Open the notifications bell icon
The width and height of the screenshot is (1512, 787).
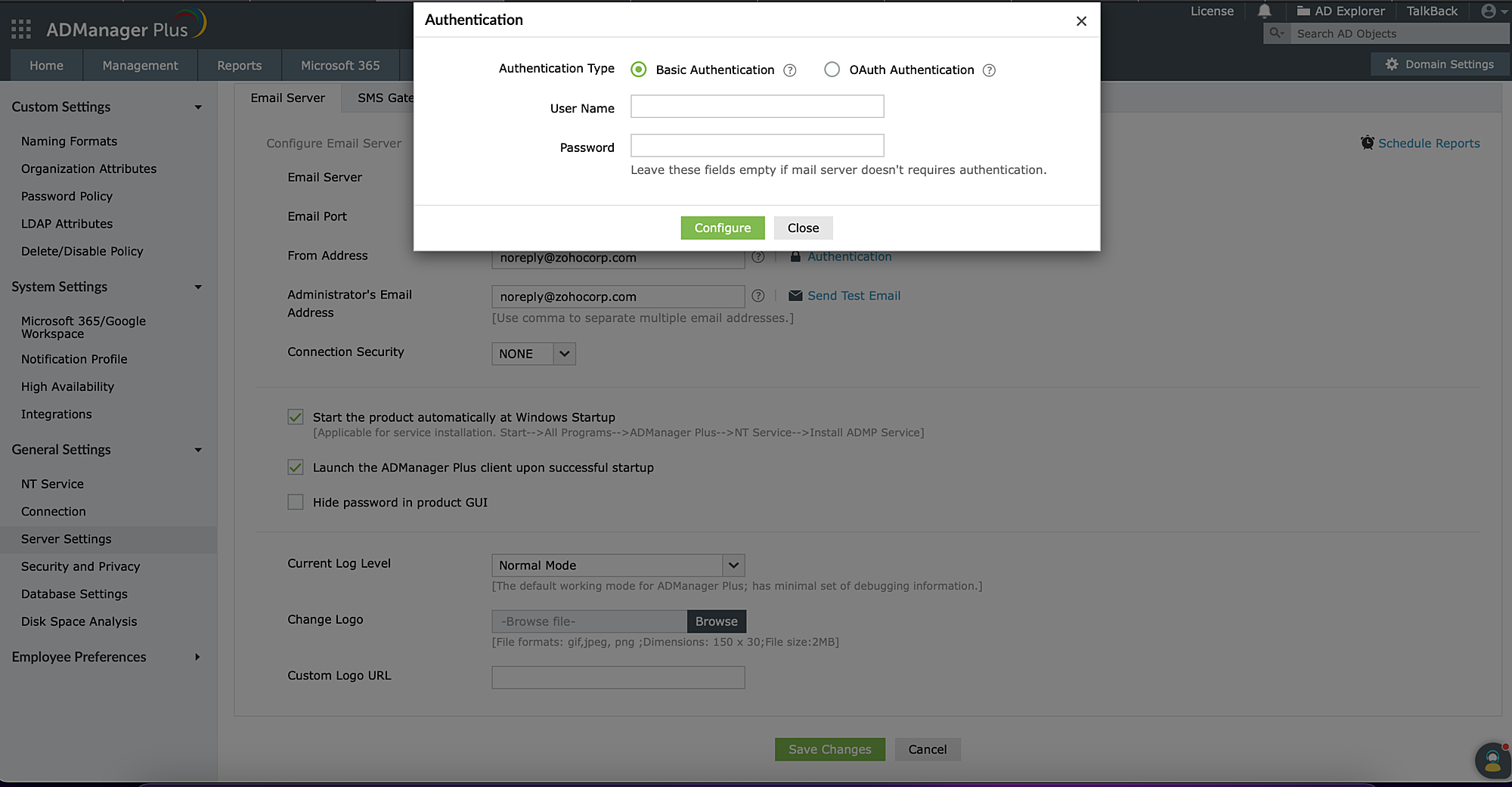click(1264, 11)
